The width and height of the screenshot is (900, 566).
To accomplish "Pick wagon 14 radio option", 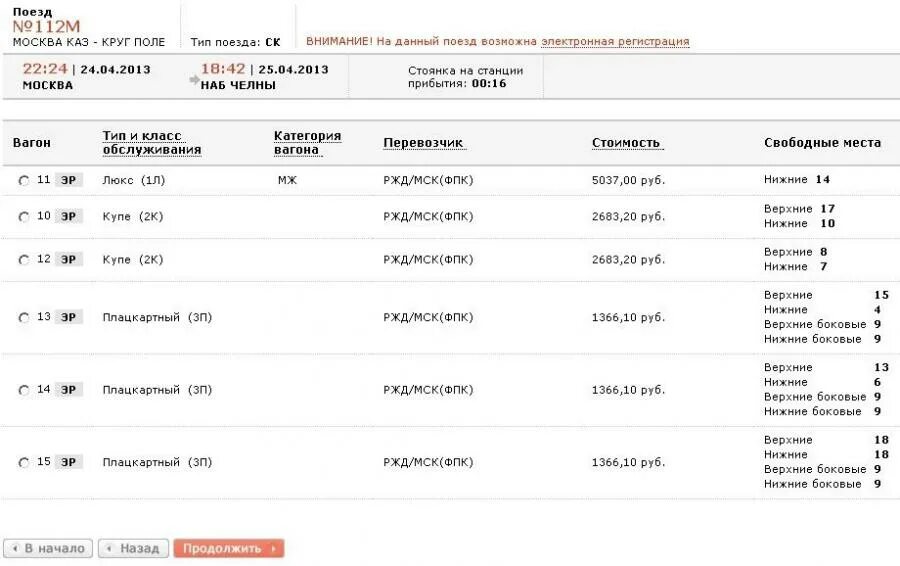I will [24, 391].
